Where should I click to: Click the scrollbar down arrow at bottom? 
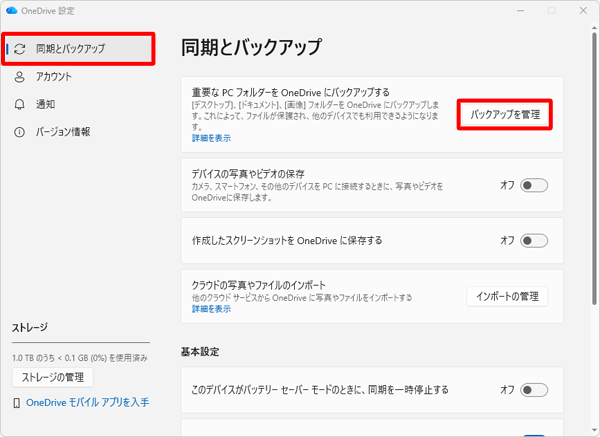594,430
